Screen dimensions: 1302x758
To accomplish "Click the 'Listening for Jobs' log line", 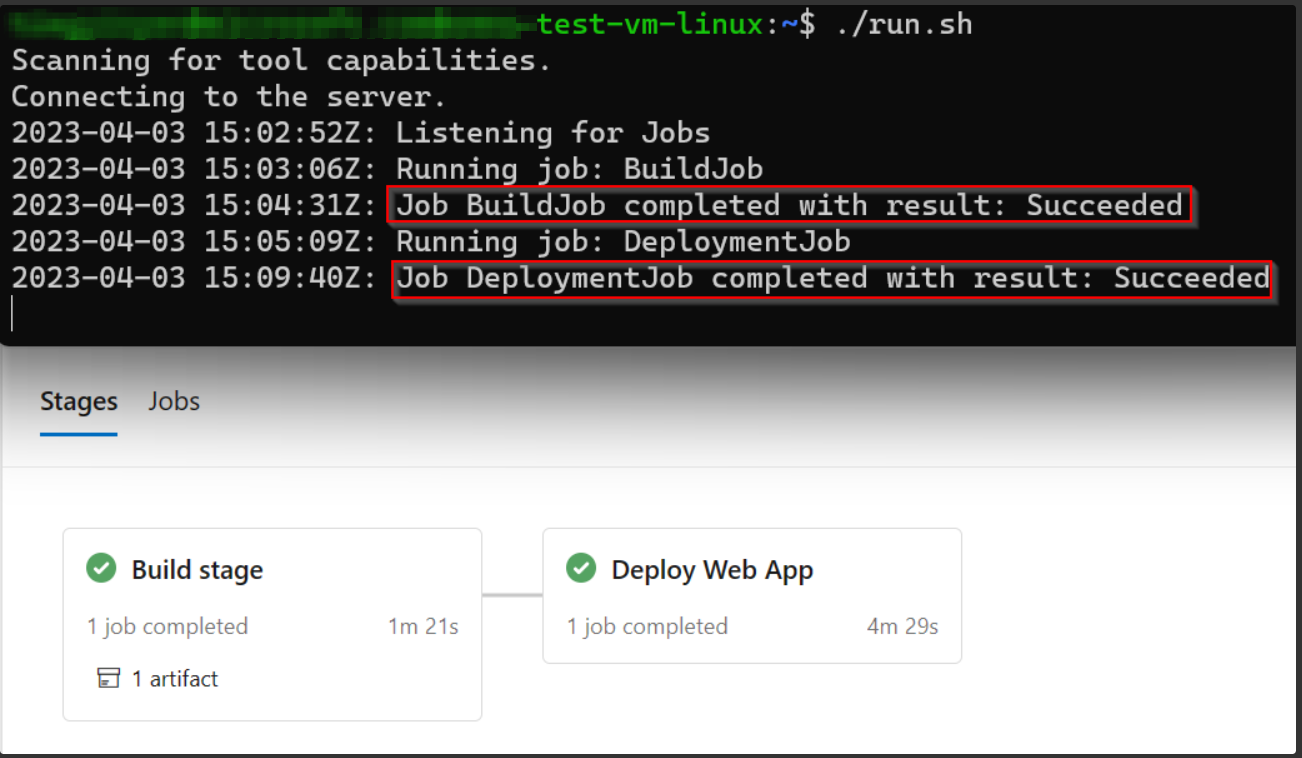I will click(552, 133).
